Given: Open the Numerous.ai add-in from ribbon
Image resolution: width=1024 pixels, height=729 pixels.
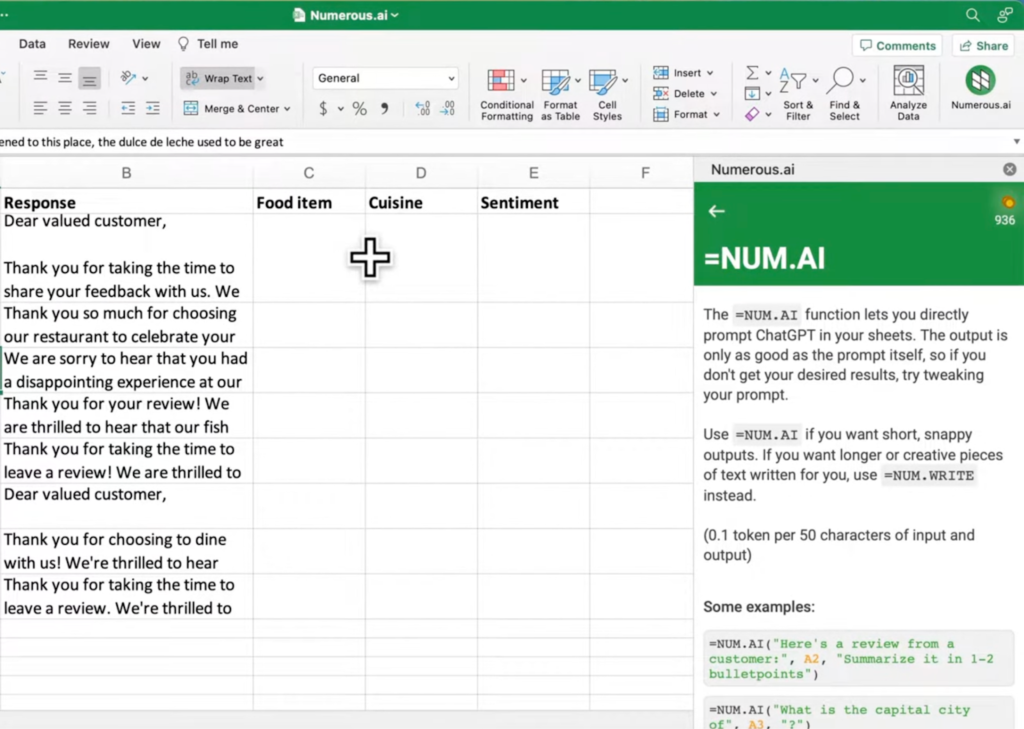Looking at the screenshot, I should click(980, 87).
